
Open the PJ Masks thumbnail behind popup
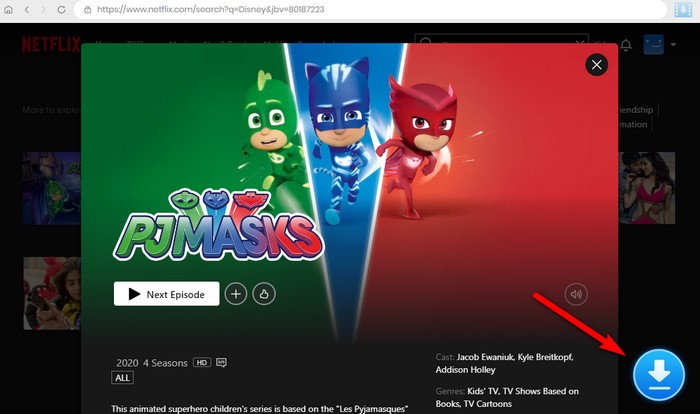click(x=52, y=188)
